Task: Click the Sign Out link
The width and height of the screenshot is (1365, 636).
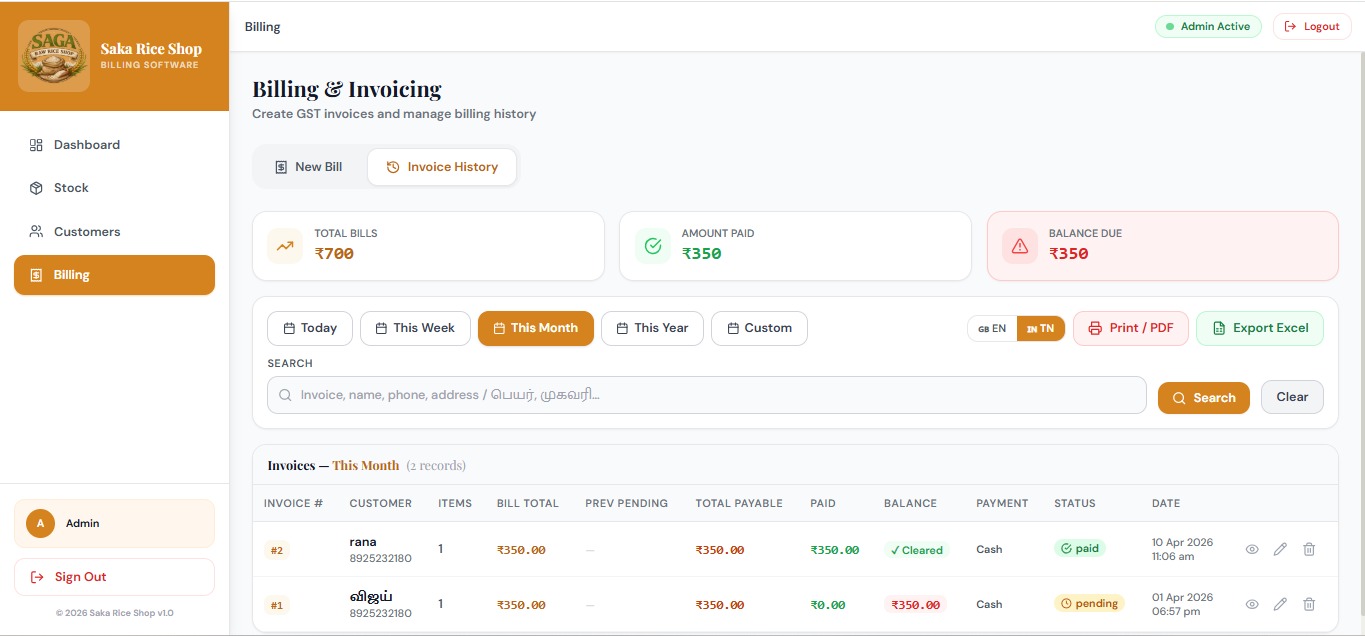Action: point(80,576)
